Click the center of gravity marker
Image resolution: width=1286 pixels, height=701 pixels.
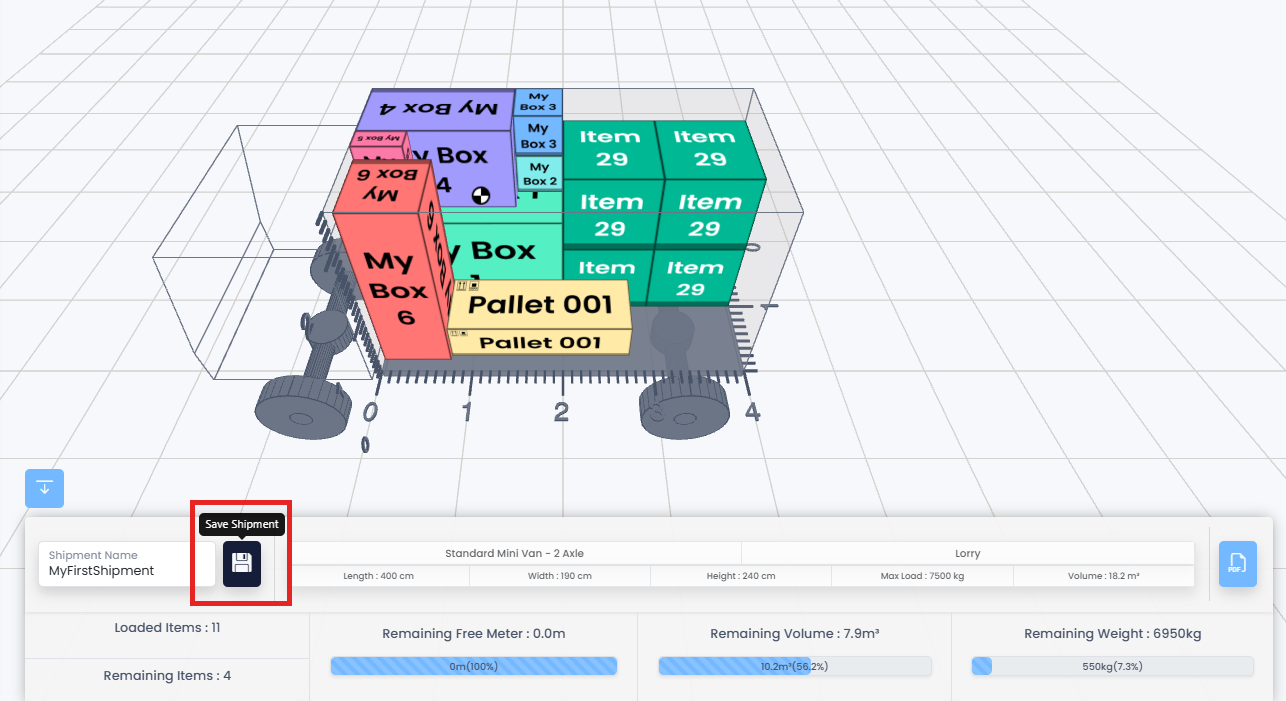pos(481,195)
